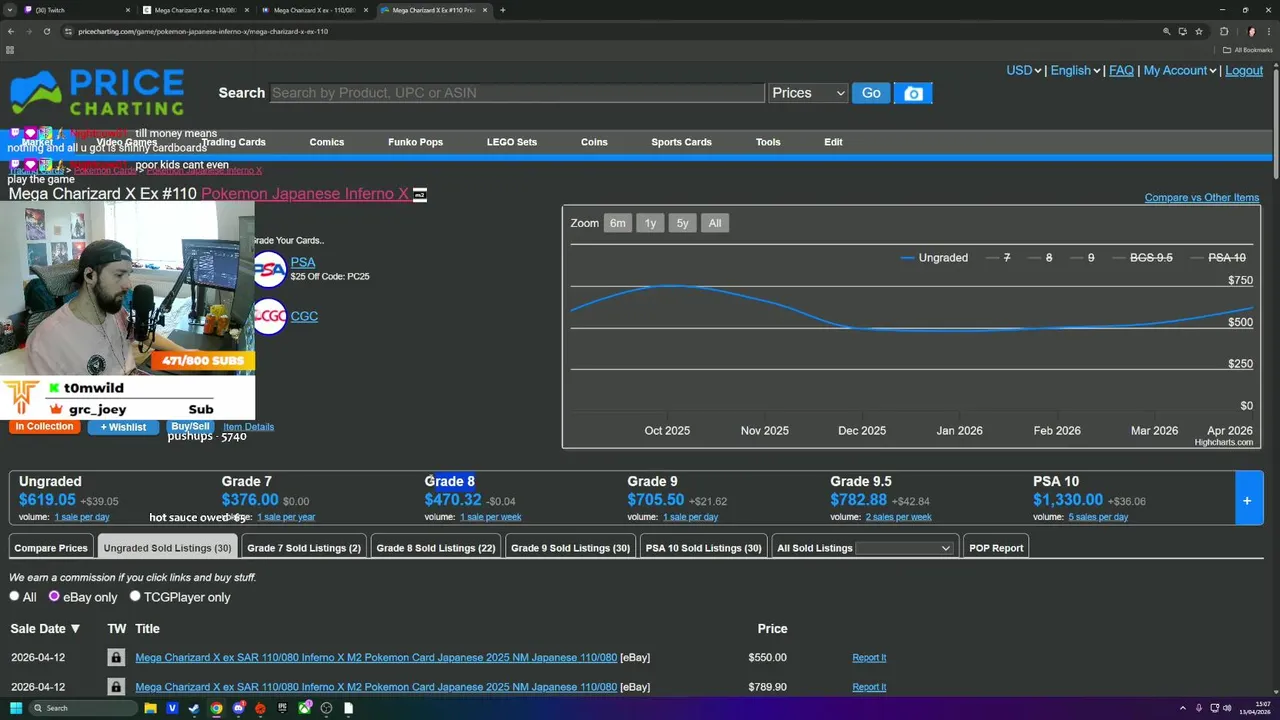Switch to Compare Prices tab

click(x=51, y=548)
